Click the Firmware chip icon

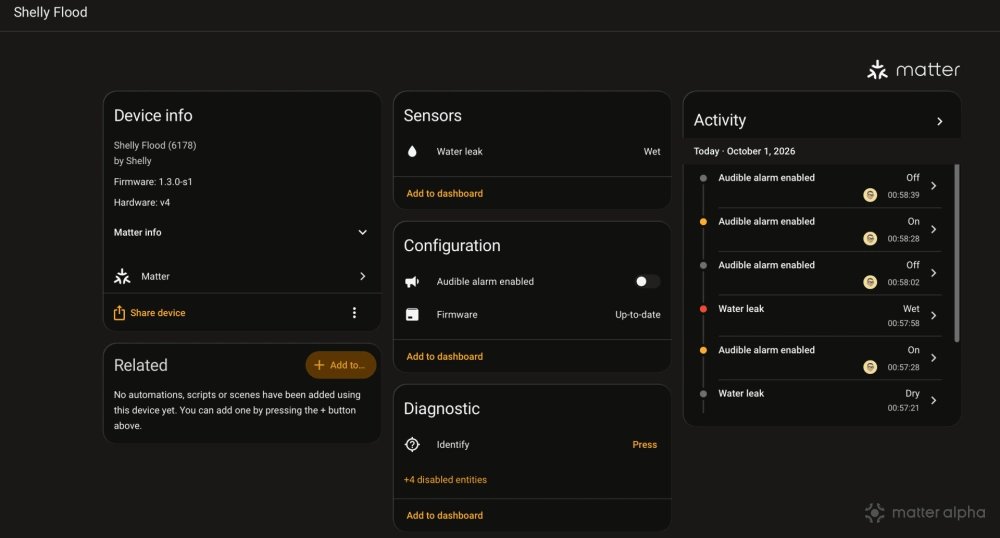pyautogui.click(x=412, y=315)
